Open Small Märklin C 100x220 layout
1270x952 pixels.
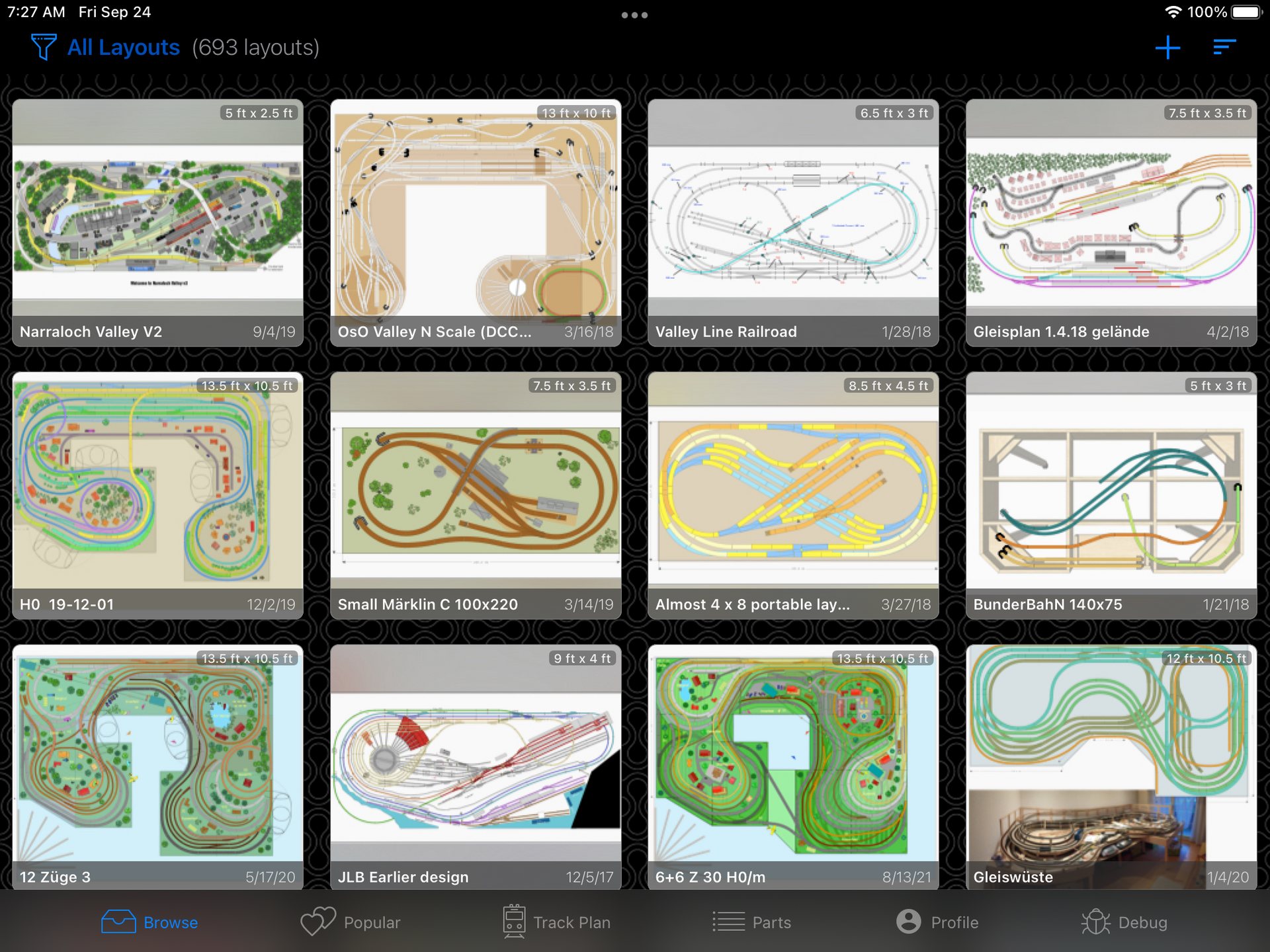476,495
